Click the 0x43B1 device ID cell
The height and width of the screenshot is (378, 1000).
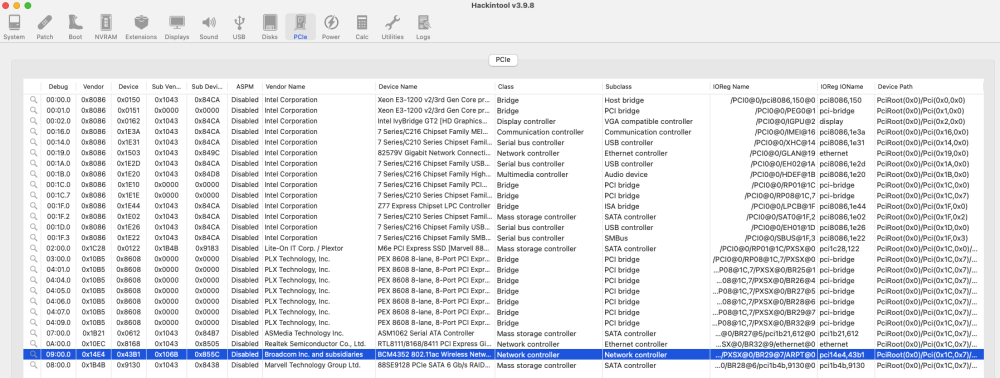[x=128, y=354]
